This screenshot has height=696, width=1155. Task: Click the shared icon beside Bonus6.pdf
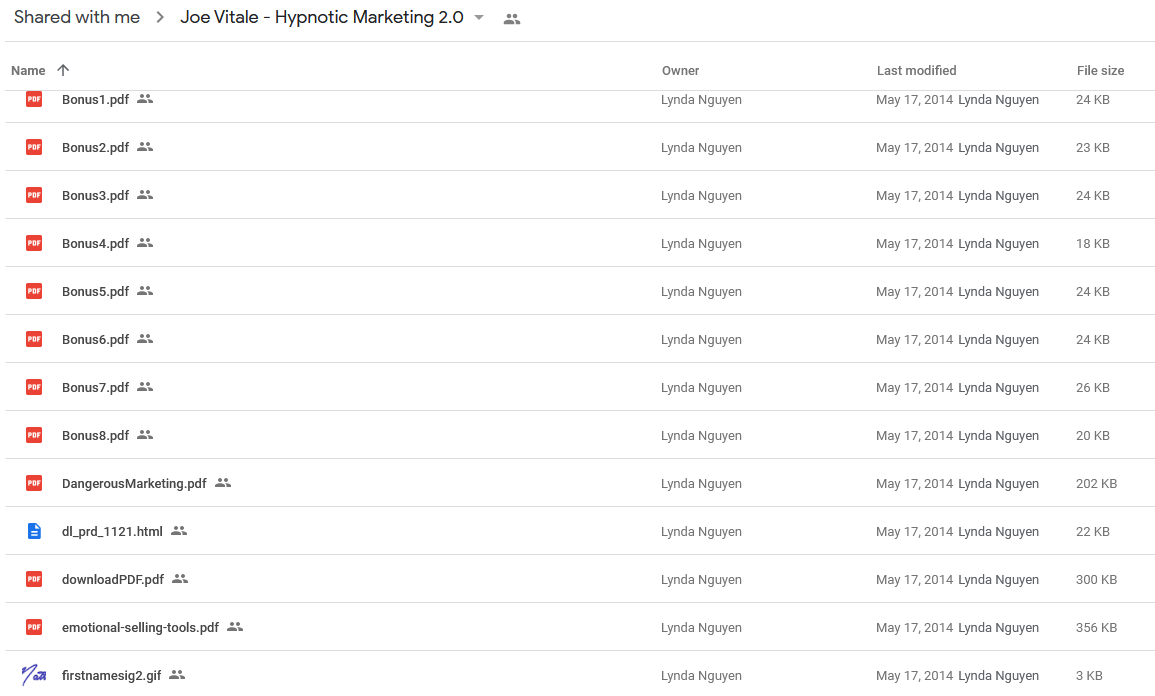coord(145,338)
